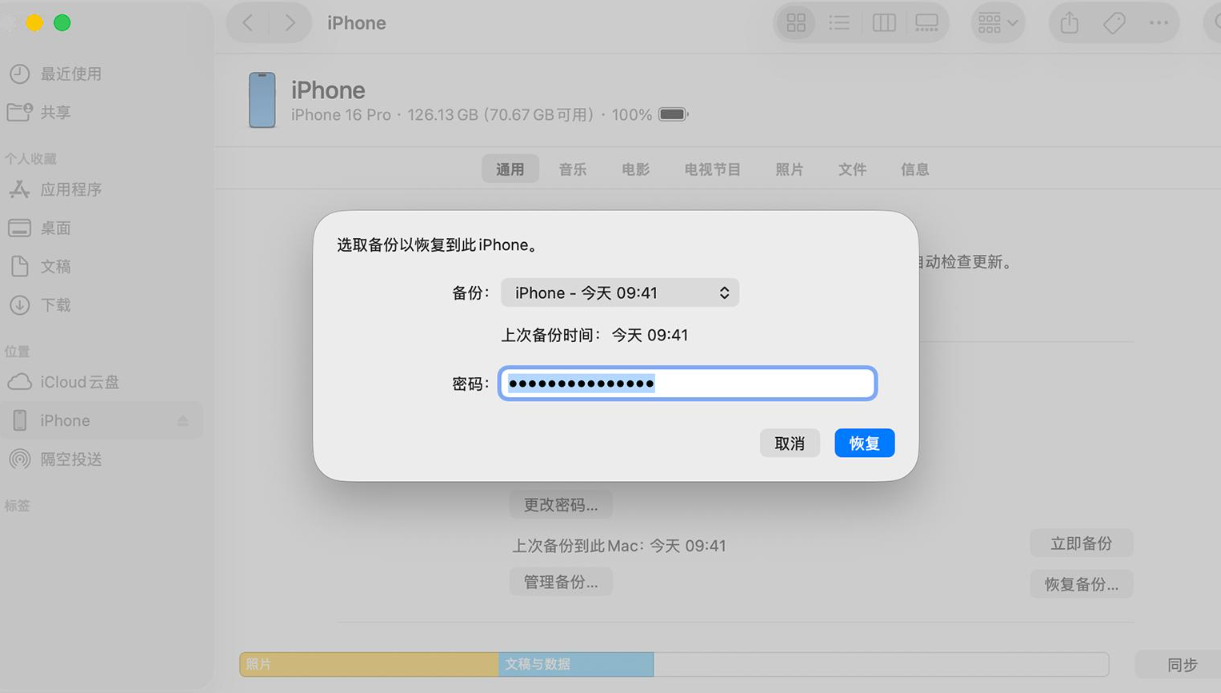Switch to the 文件 tab

pos(852,169)
